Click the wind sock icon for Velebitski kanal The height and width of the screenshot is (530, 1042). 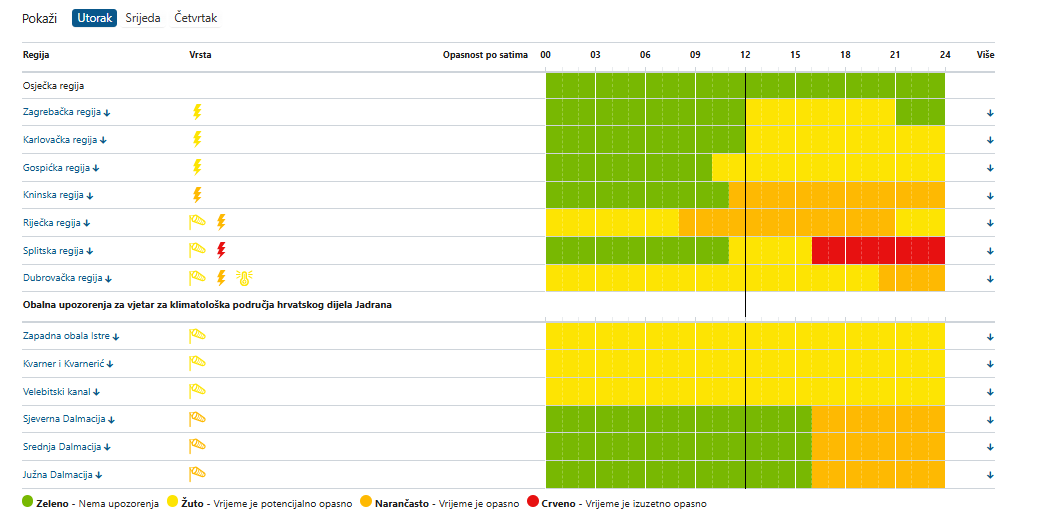pos(197,391)
